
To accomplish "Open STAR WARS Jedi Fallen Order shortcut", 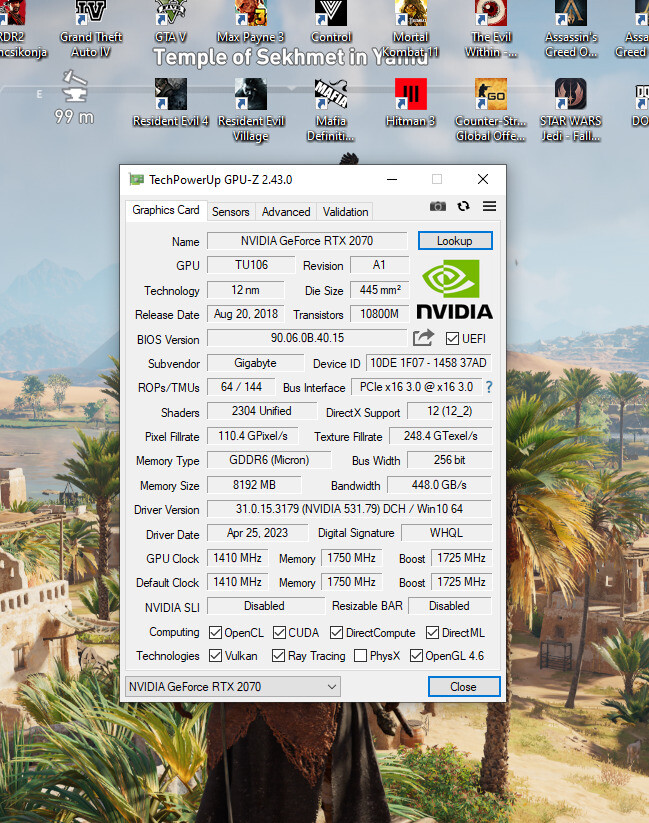I will pos(571,110).
